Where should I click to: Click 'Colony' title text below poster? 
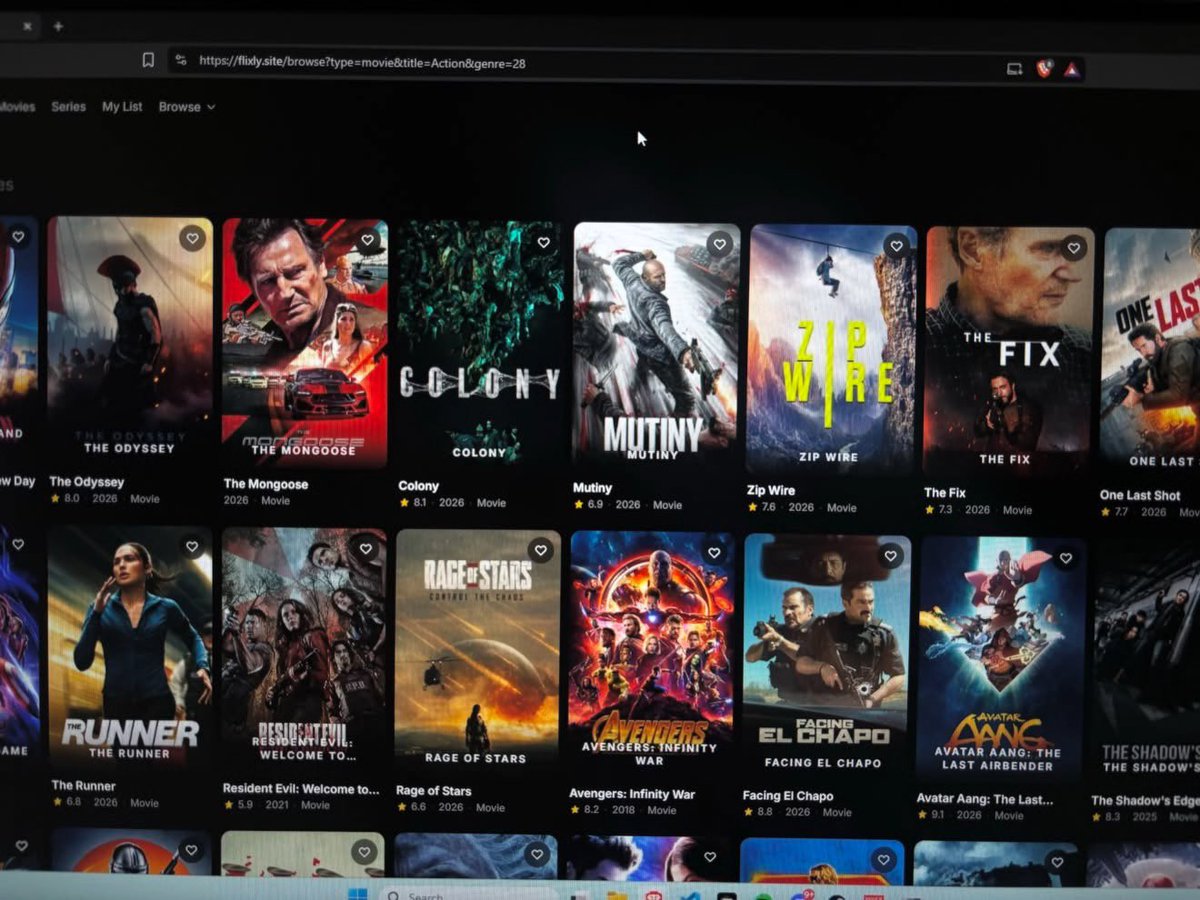[419, 486]
